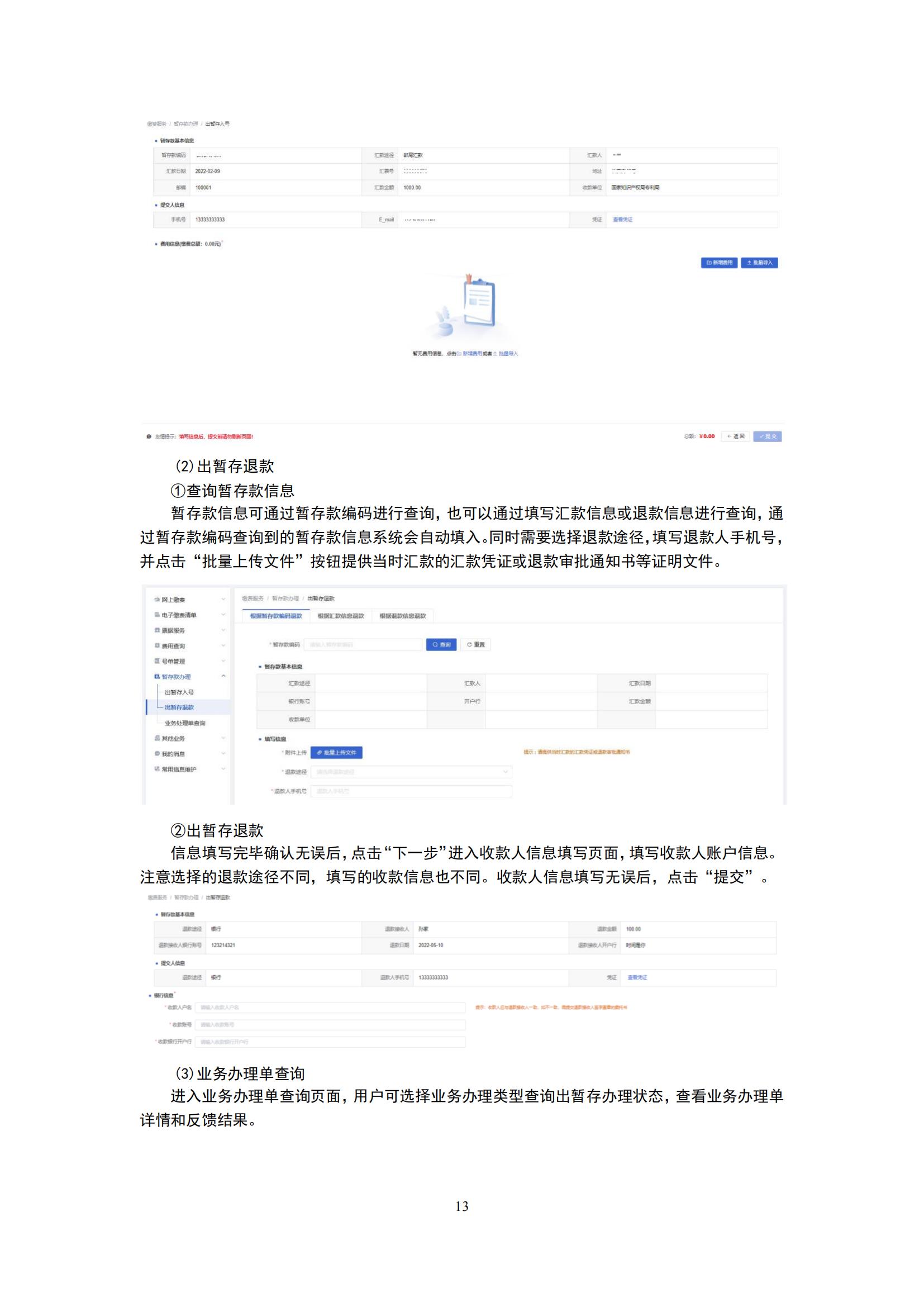The width and height of the screenshot is (924, 1307).
Task: Click the 返回 button
Action: (735, 436)
